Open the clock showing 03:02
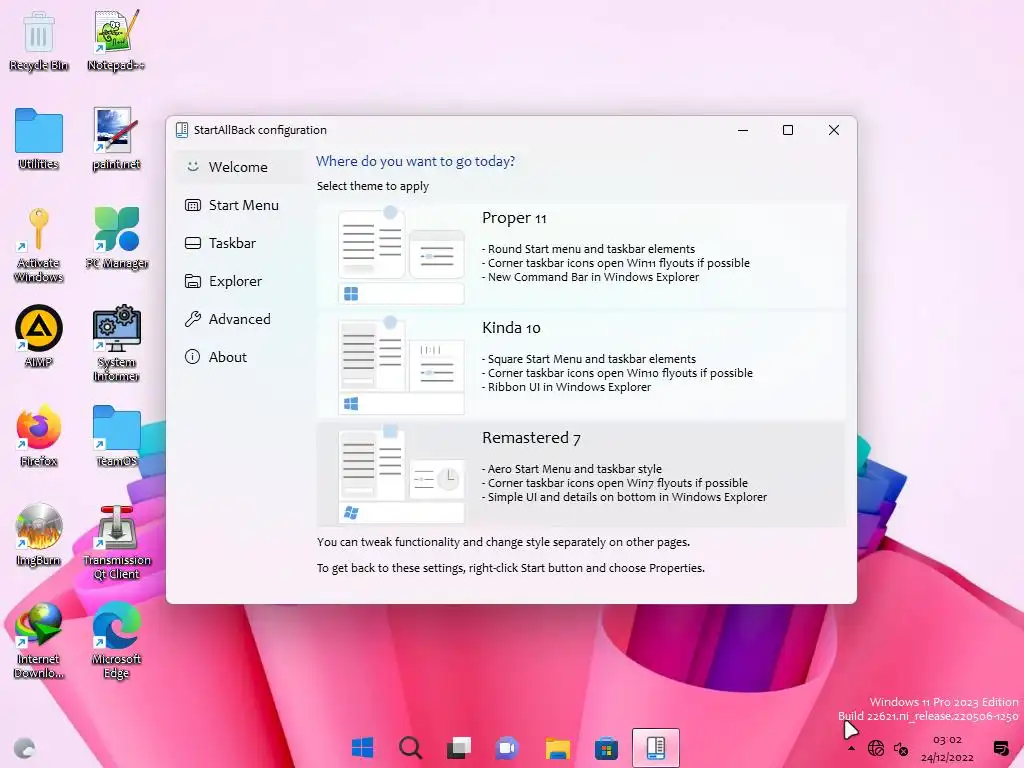The width and height of the screenshot is (1024, 768). [x=947, y=748]
